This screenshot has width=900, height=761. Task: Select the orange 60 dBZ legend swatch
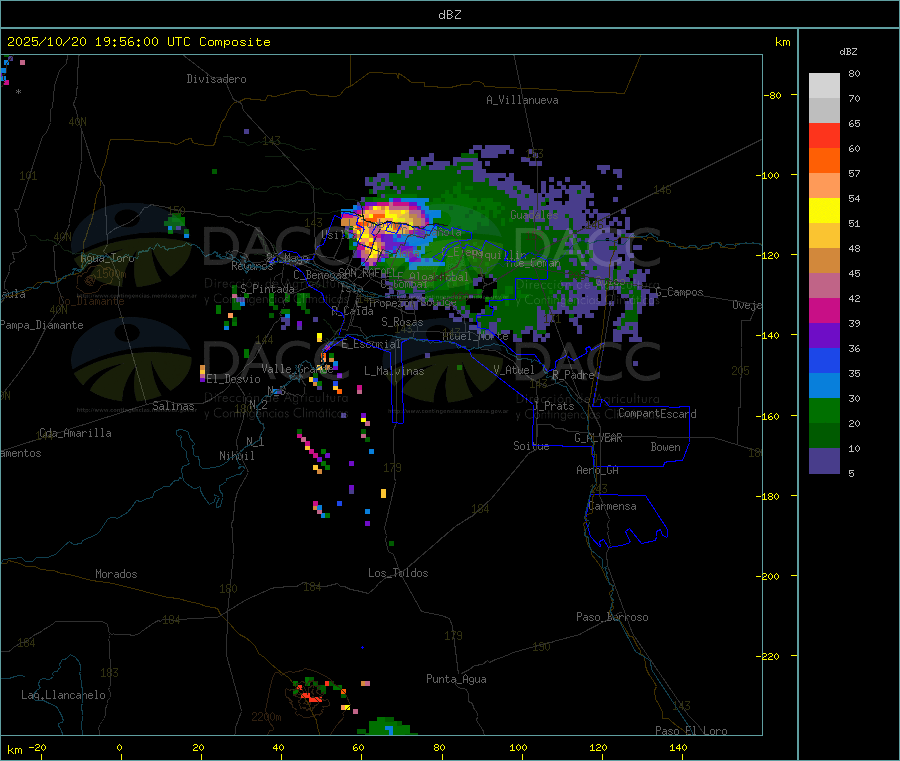[824, 161]
